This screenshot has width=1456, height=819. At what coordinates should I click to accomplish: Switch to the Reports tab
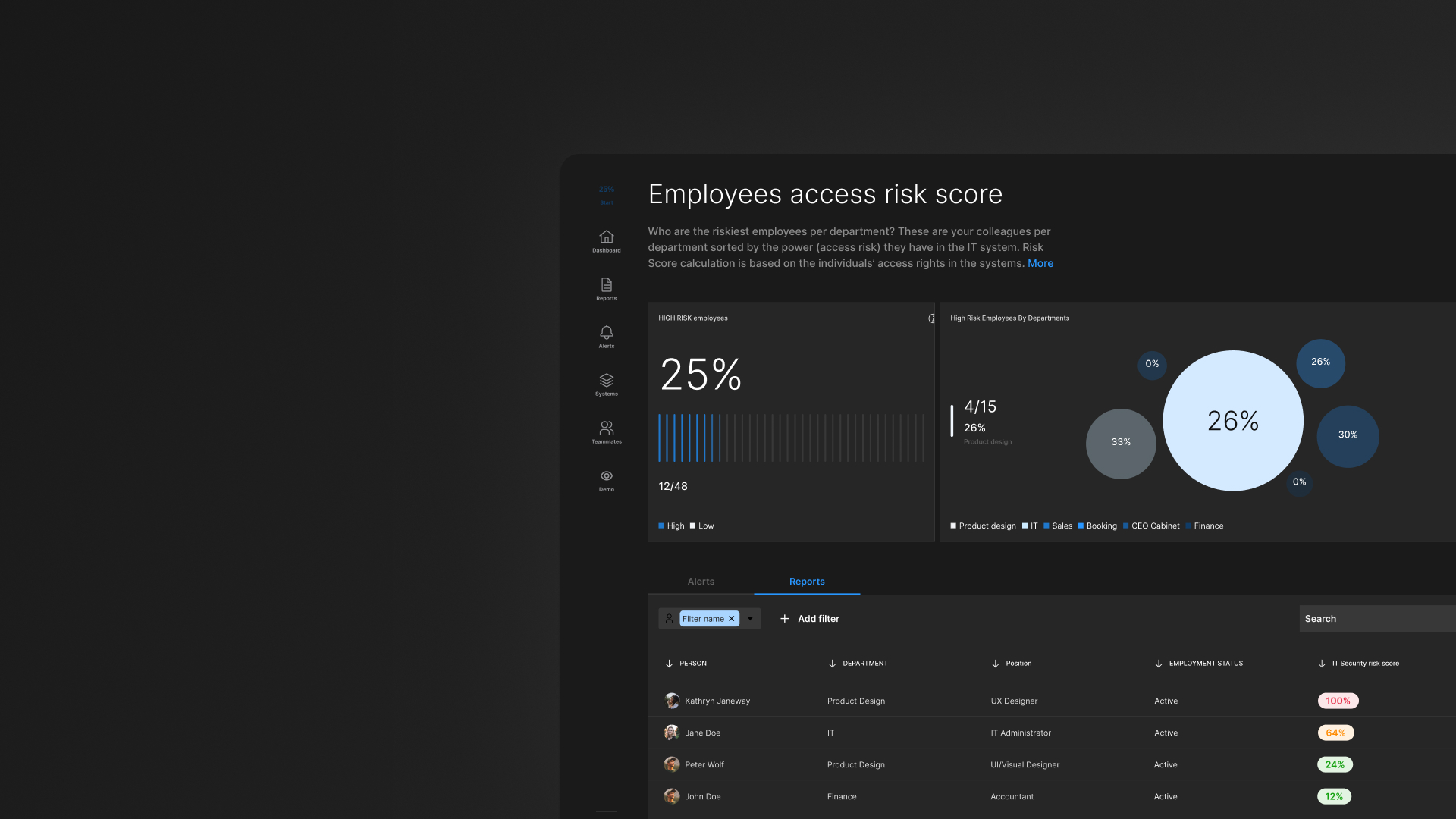pos(807,582)
